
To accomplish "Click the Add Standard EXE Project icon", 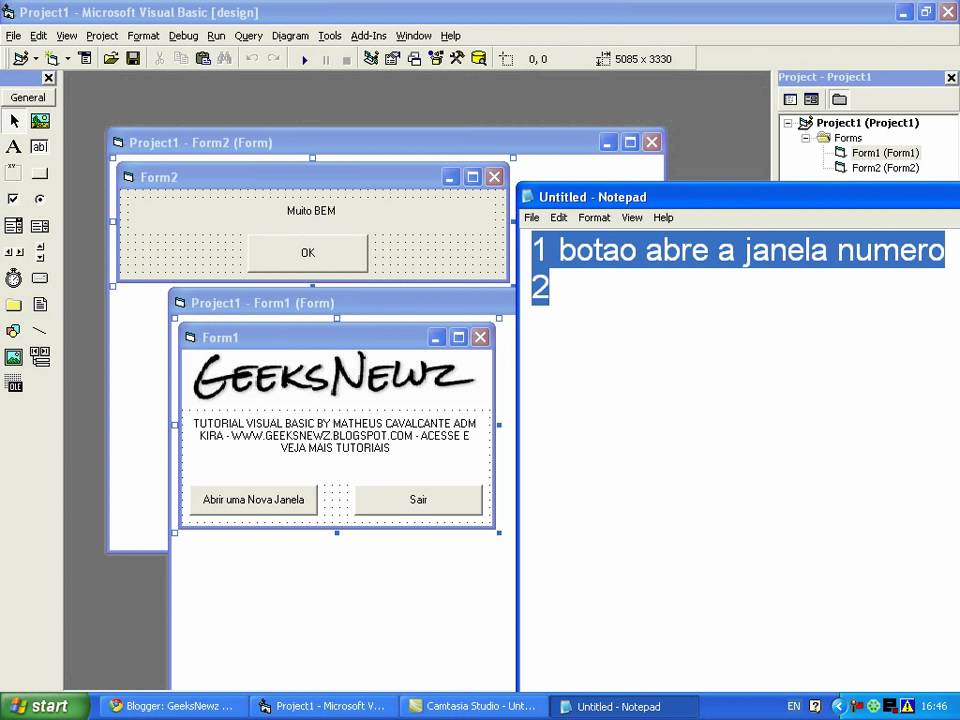I will [20, 59].
